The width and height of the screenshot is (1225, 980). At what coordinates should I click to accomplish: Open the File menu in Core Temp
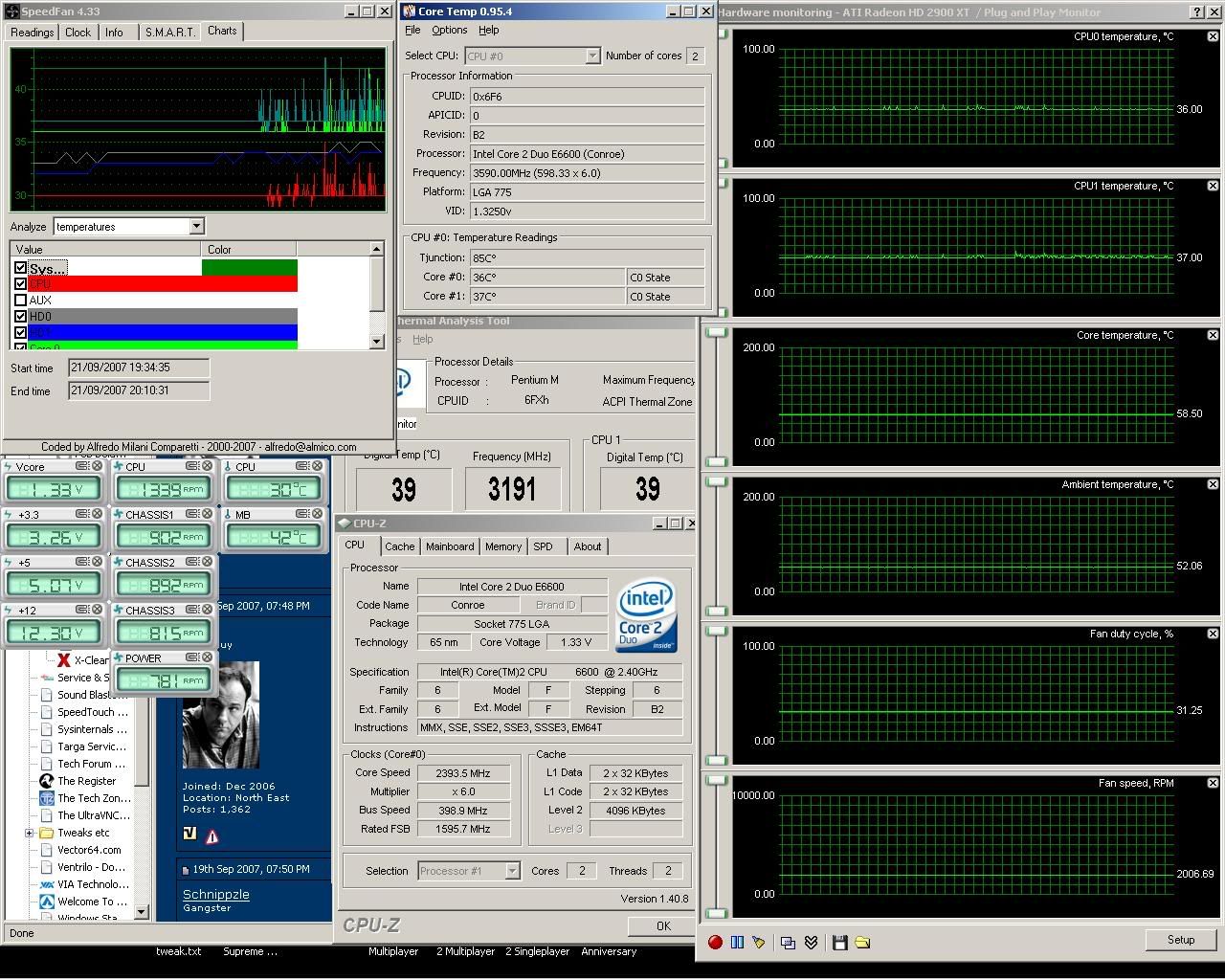coord(412,30)
